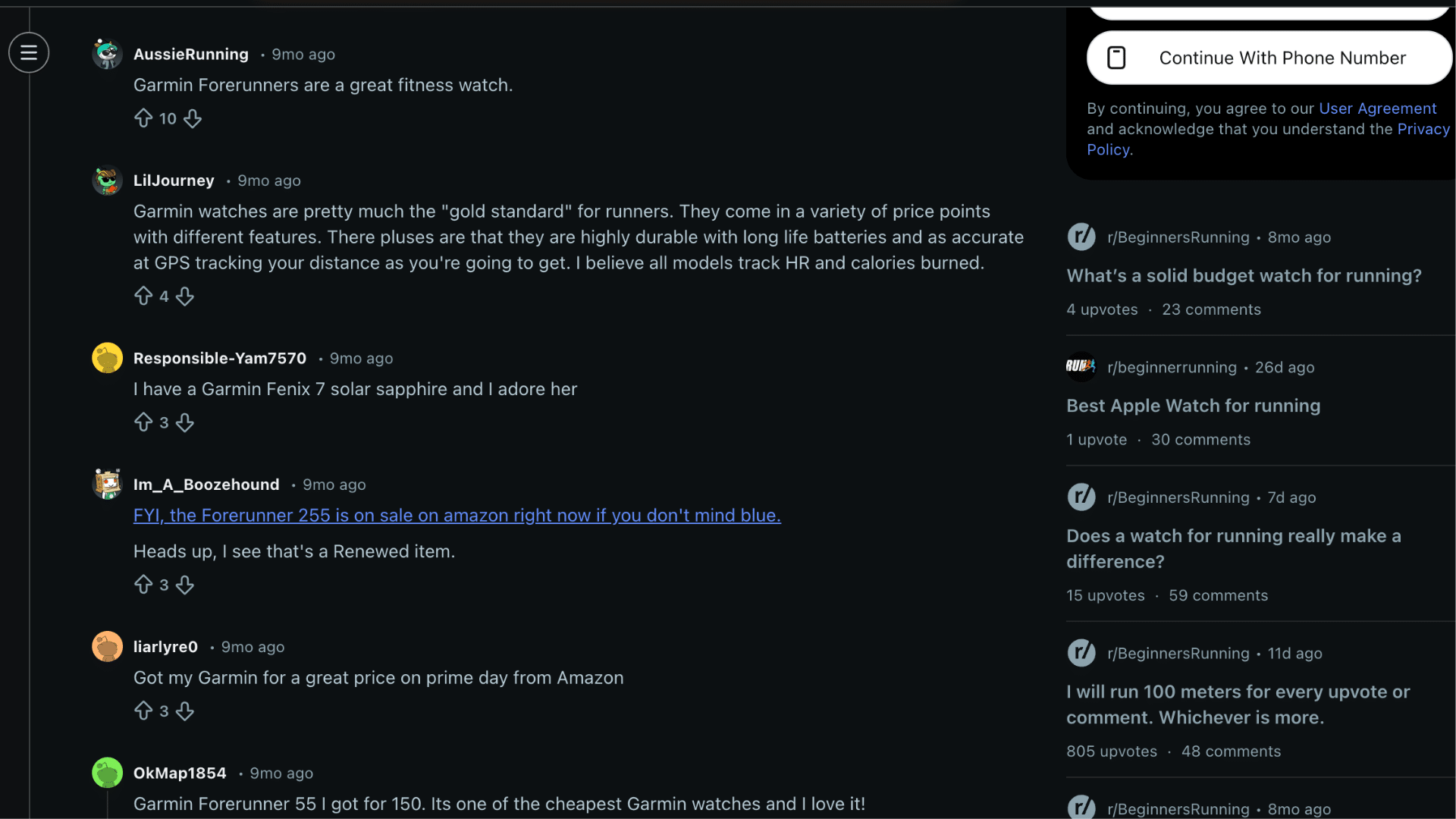
Task: Follow the Forerunner 255 Amazon sale link
Action: pos(457,516)
